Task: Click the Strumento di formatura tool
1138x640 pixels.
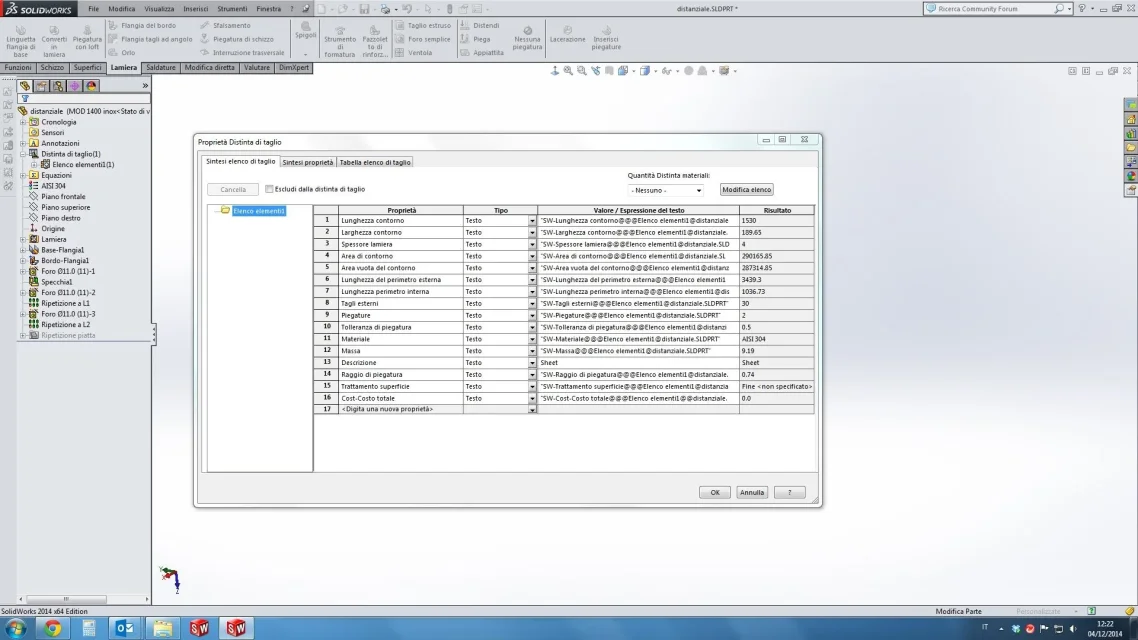Action: (340, 41)
